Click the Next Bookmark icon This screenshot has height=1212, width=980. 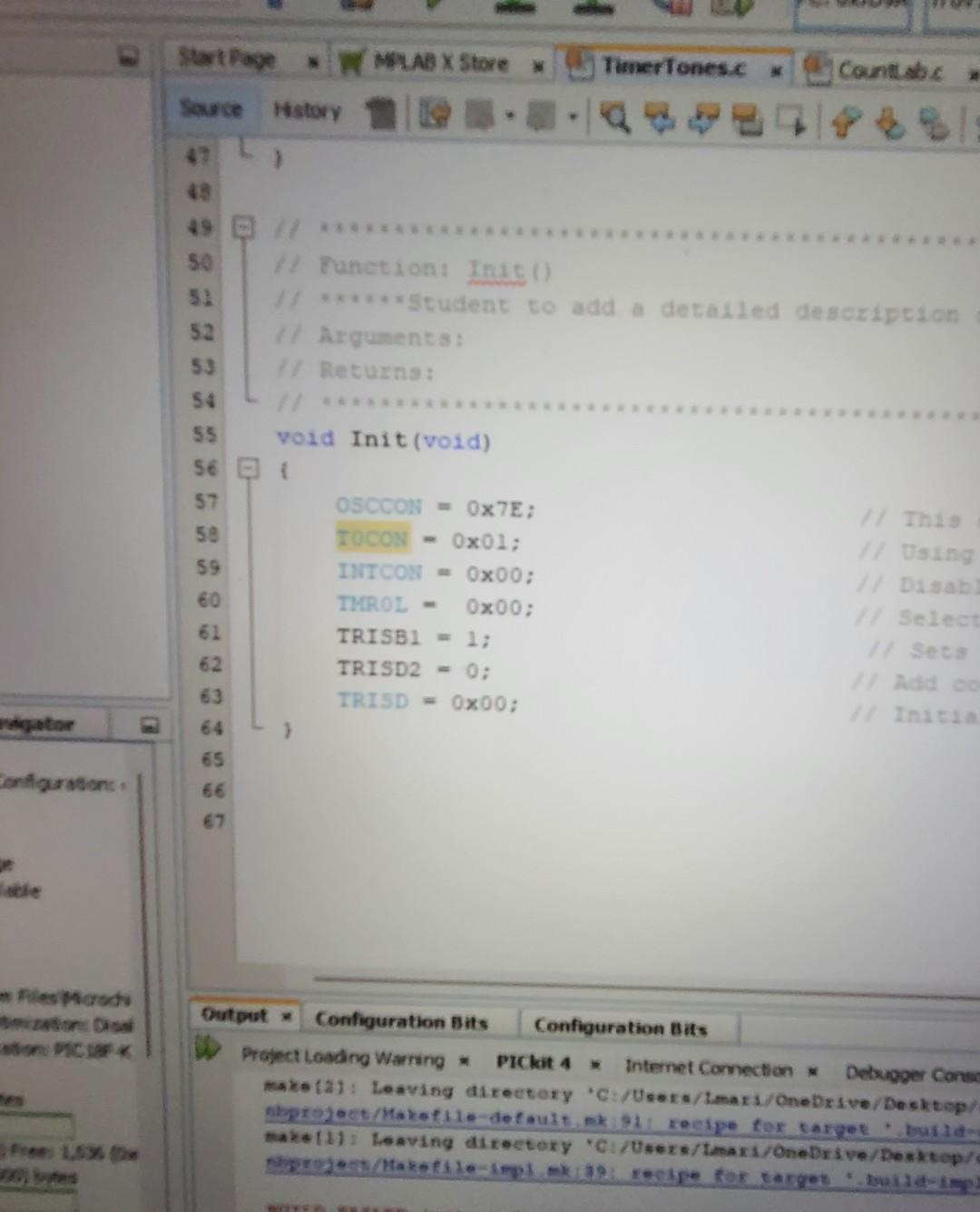tap(887, 123)
